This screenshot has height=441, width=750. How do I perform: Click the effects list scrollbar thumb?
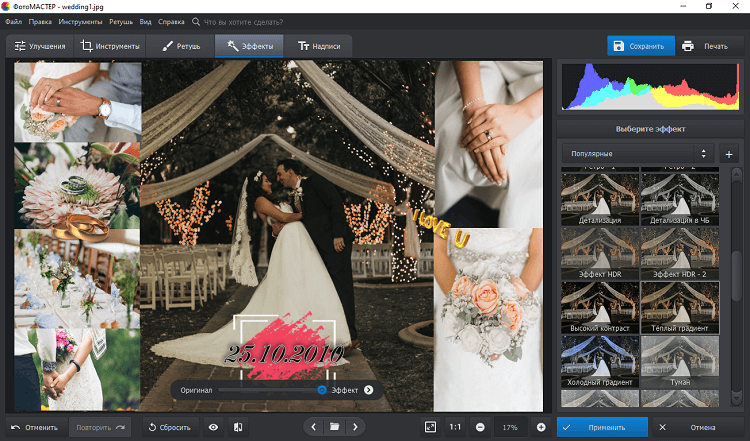pos(737,275)
